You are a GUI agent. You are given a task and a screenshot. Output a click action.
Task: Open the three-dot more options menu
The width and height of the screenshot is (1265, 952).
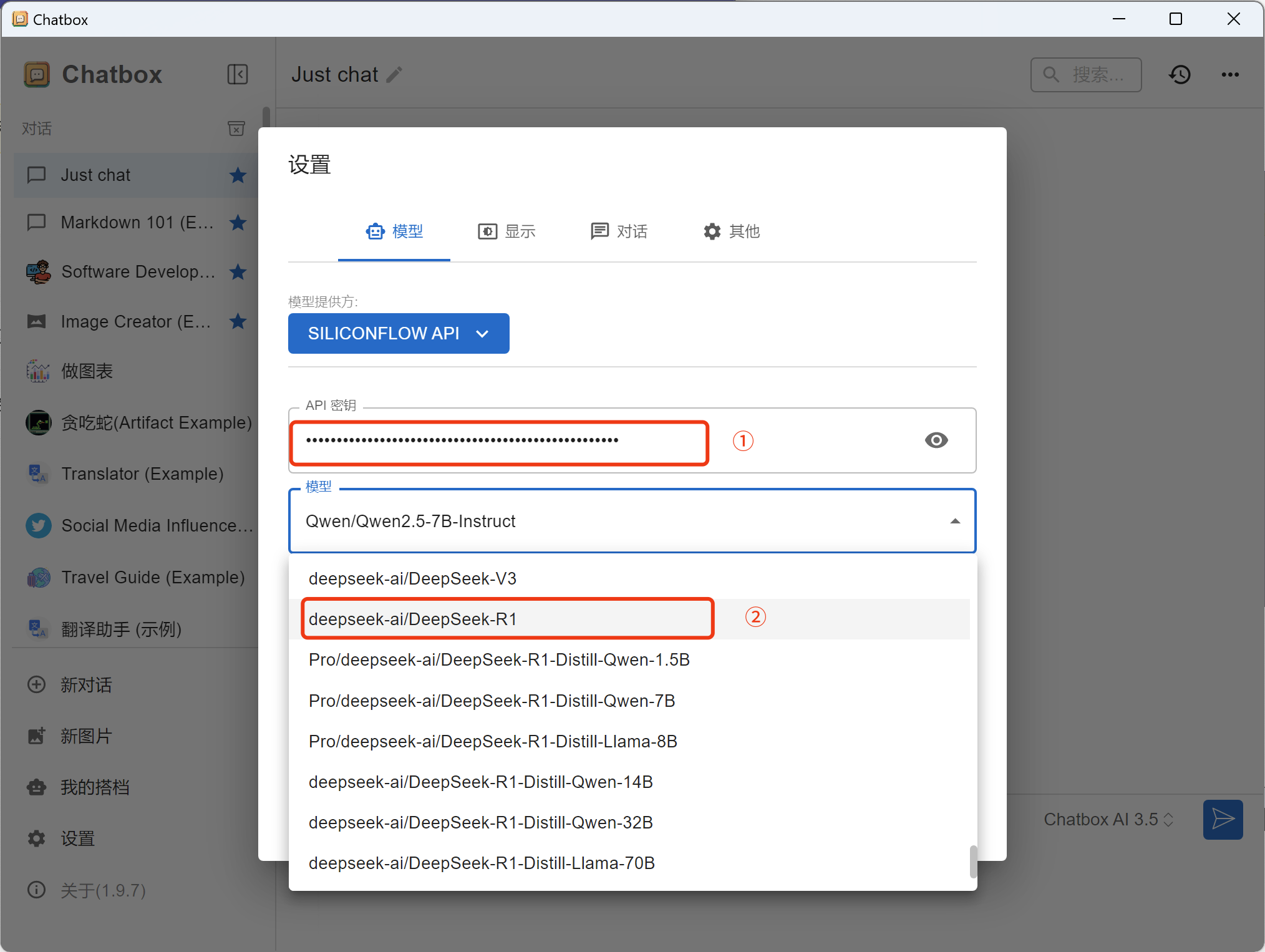click(x=1230, y=75)
